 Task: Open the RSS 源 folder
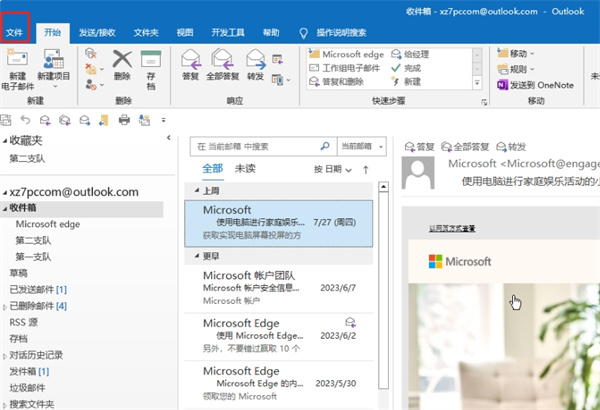pyautogui.click(x=24, y=322)
